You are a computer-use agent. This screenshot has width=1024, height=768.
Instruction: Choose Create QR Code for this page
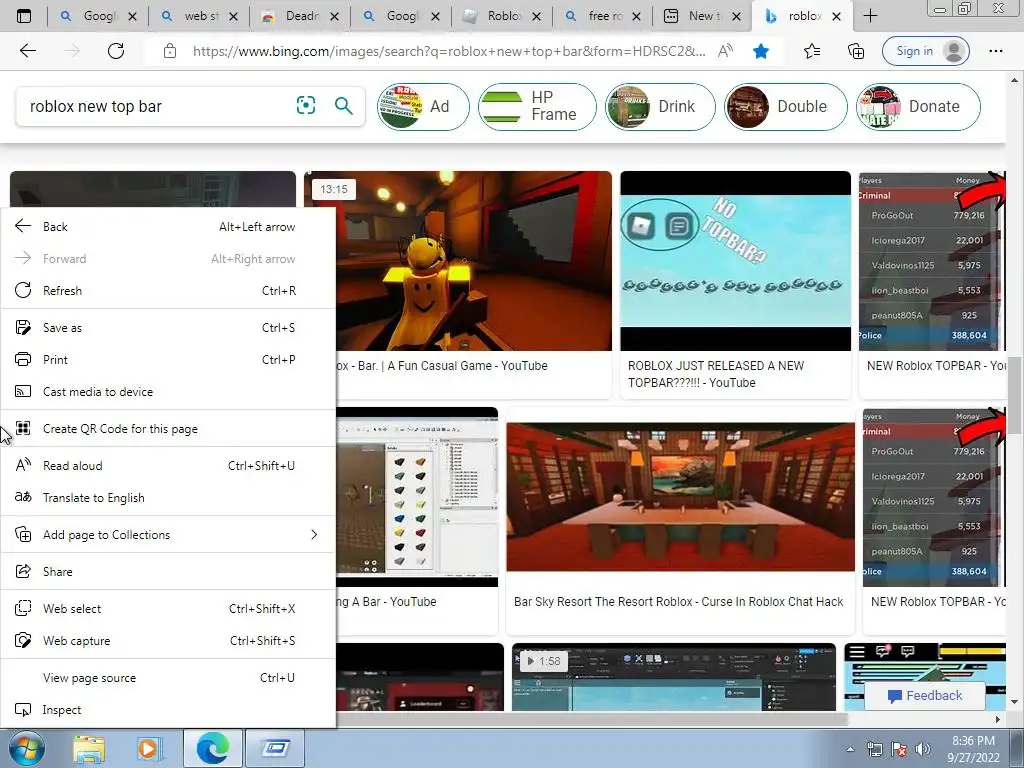[168, 428]
